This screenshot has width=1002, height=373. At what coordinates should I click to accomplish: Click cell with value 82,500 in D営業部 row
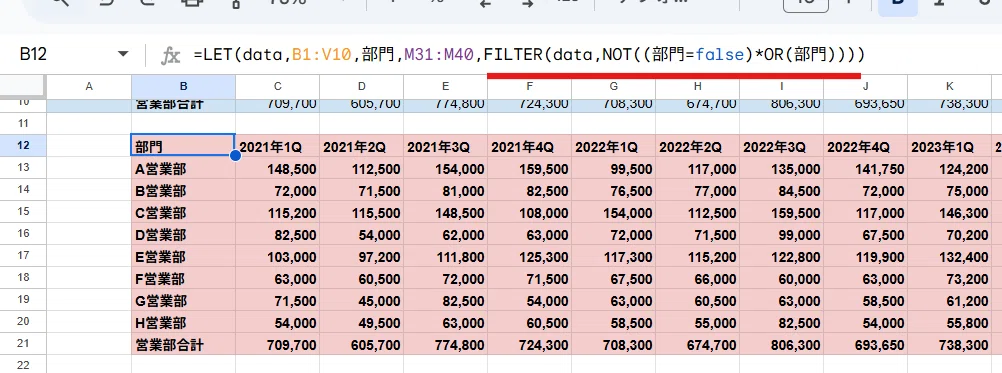pos(277,234)
